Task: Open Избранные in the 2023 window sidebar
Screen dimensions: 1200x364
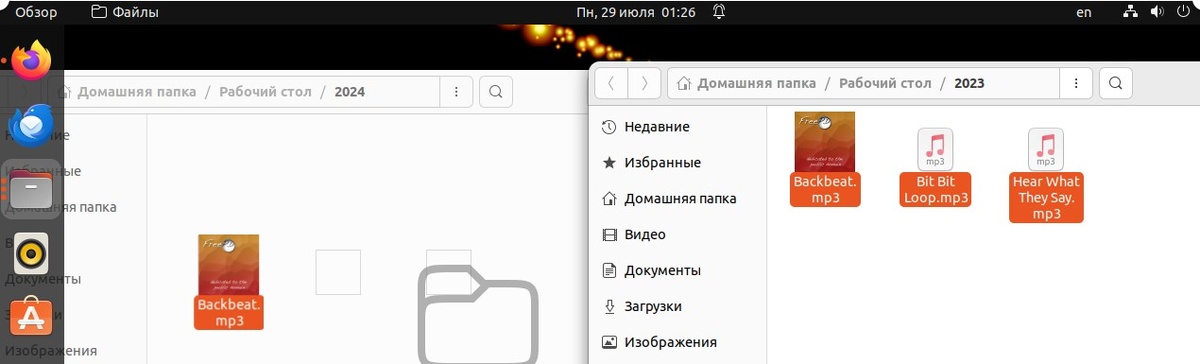Action: click(x=677, y=163)
